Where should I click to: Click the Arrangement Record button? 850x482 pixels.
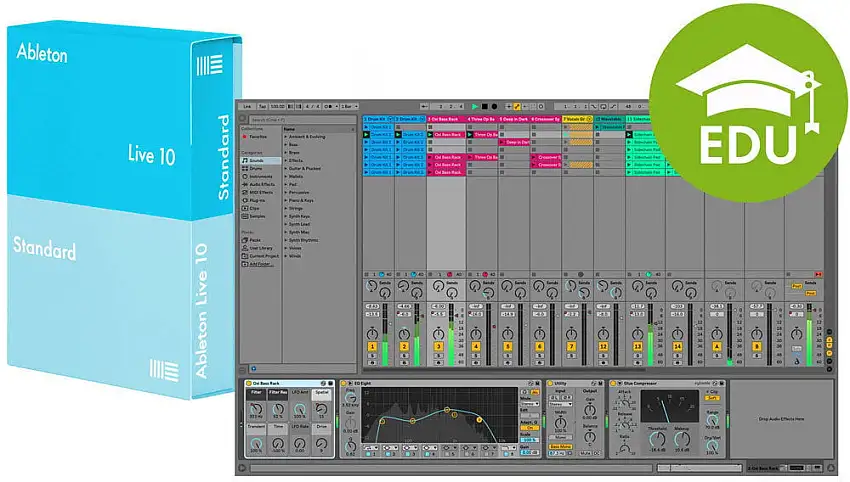click(494, 107)
